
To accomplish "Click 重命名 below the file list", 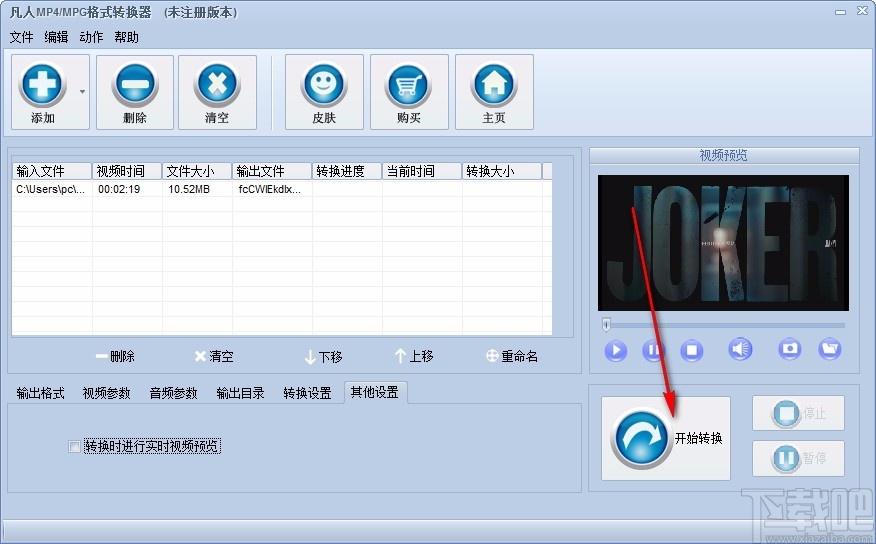I will 511,356.
